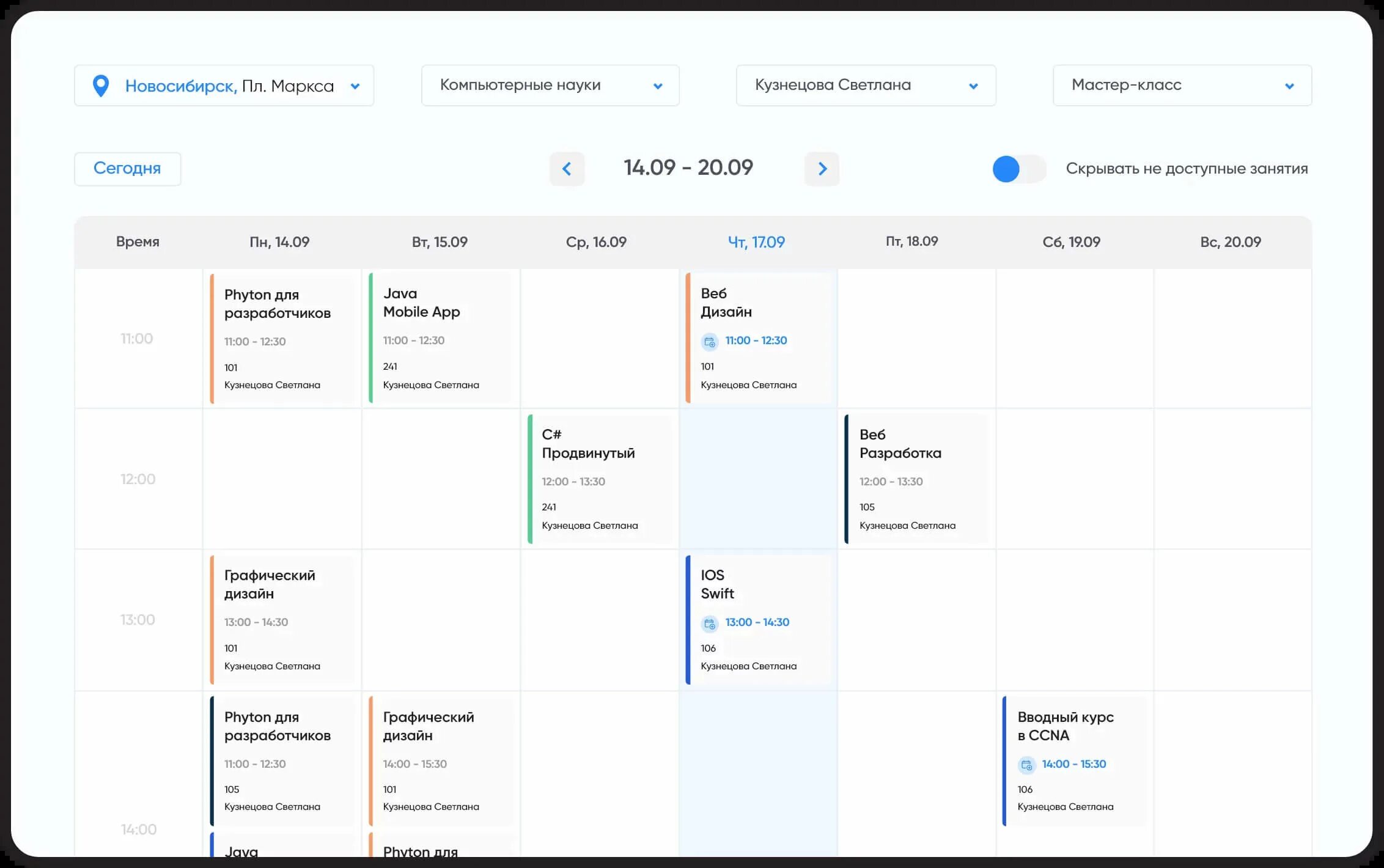Open the Новосибирск, Пл. Маркса location dropdown
This screenshot has width=1384, height=868.
[x=224, y=86]
